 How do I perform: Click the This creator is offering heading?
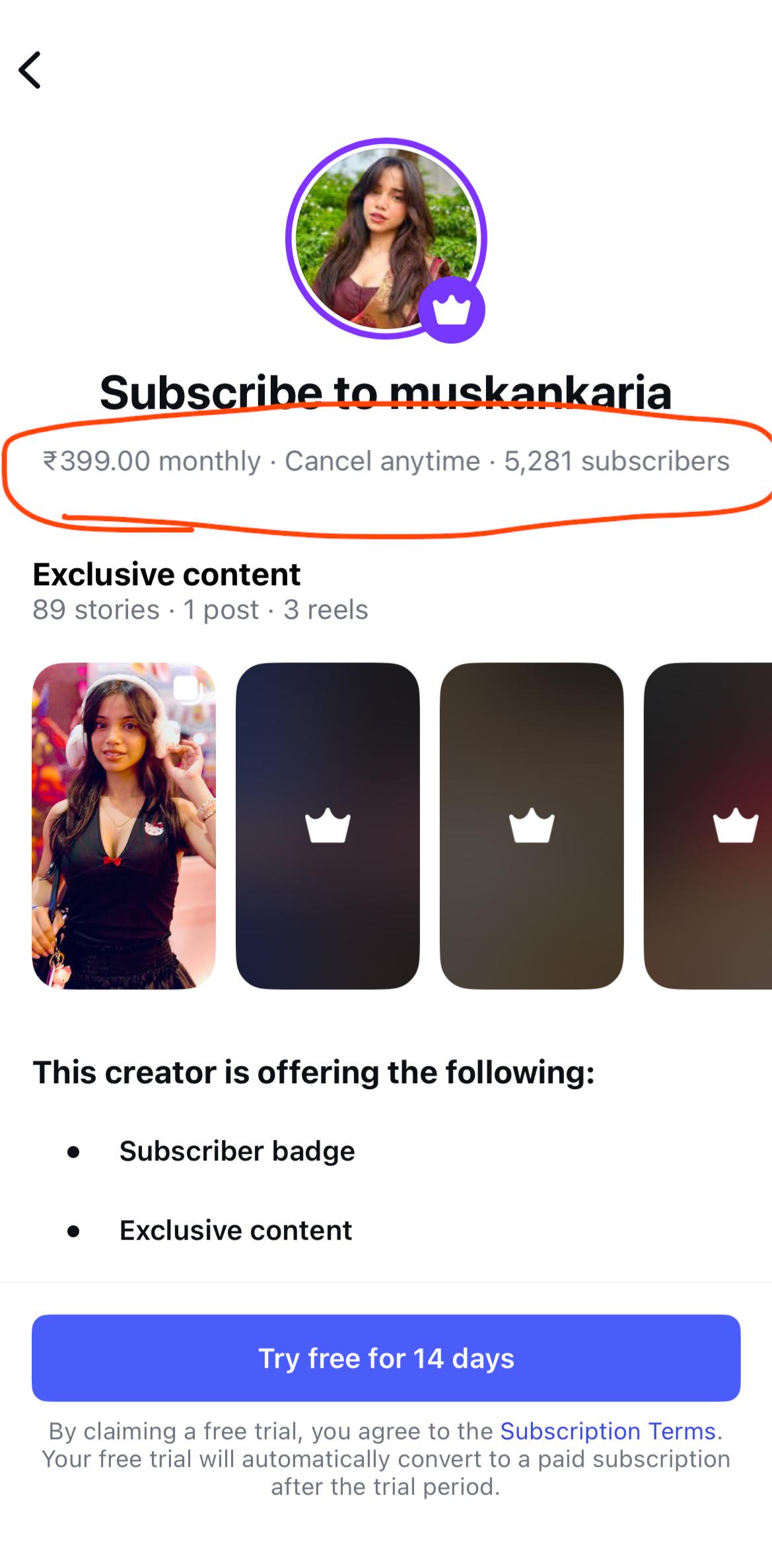[314, 1072]
